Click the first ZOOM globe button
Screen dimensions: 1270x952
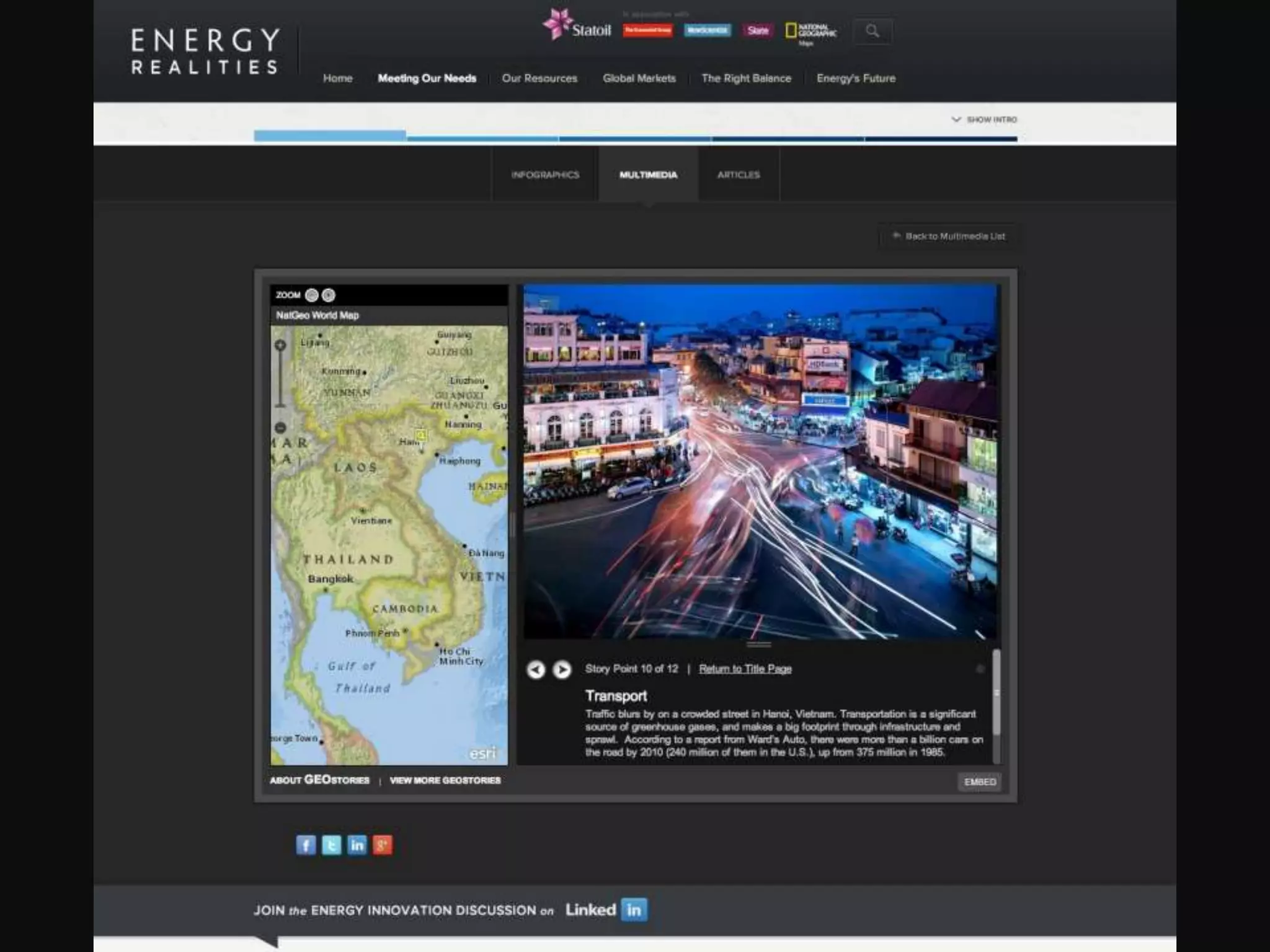pyautogui.click(x=312, y=295)
